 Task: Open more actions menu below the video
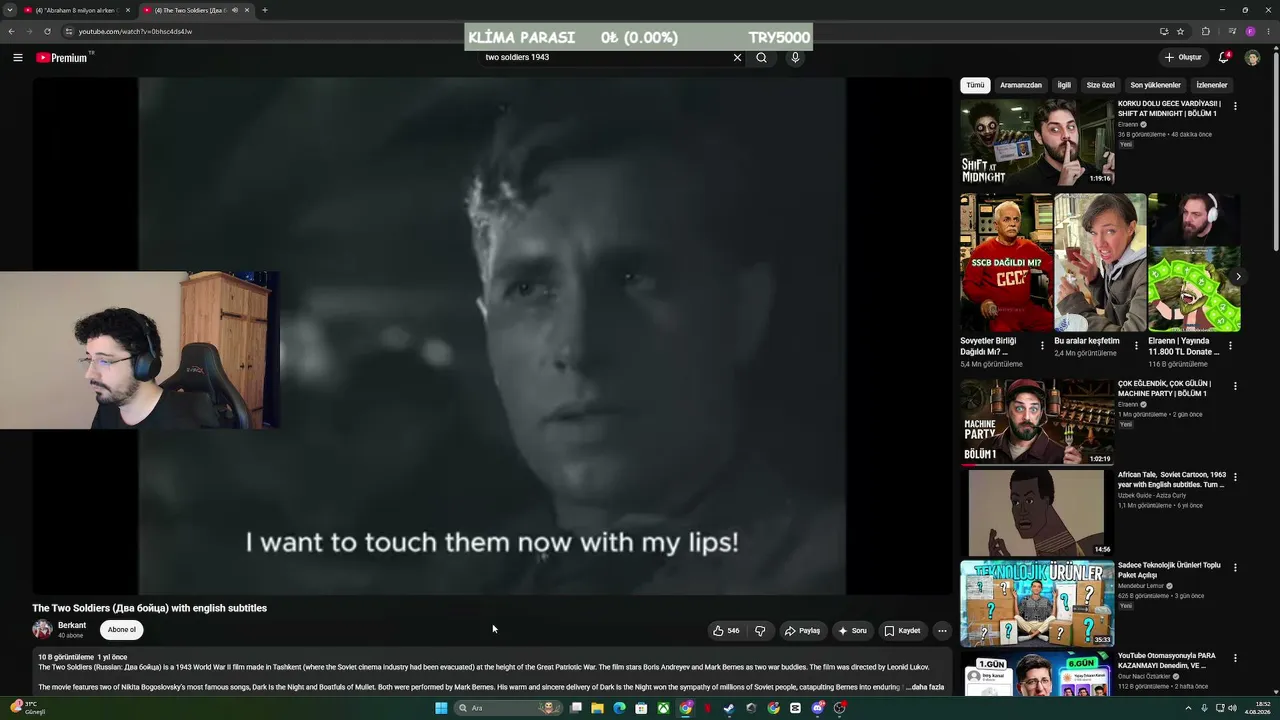942,631
